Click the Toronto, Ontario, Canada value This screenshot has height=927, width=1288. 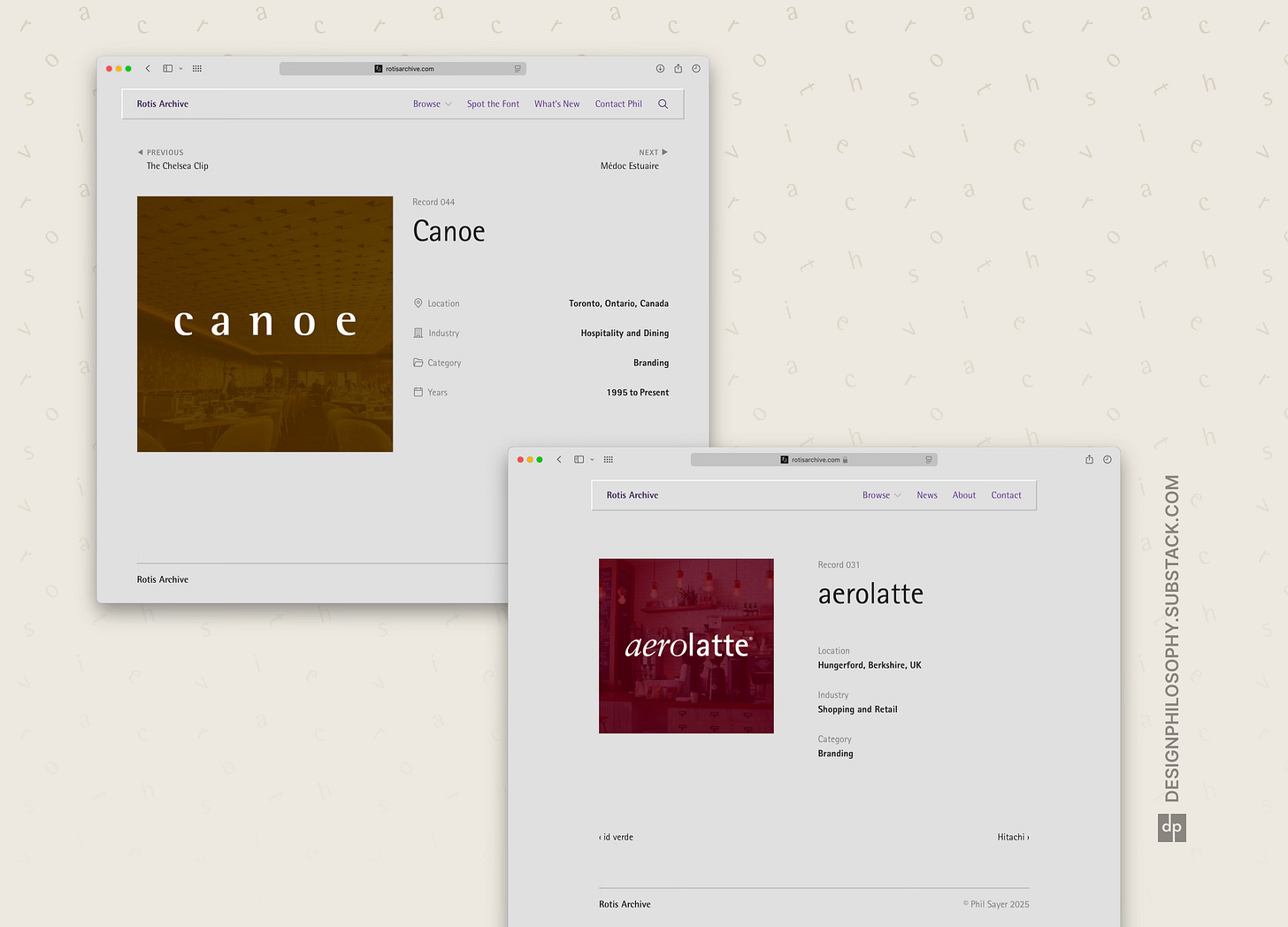(x=618, y=303)
